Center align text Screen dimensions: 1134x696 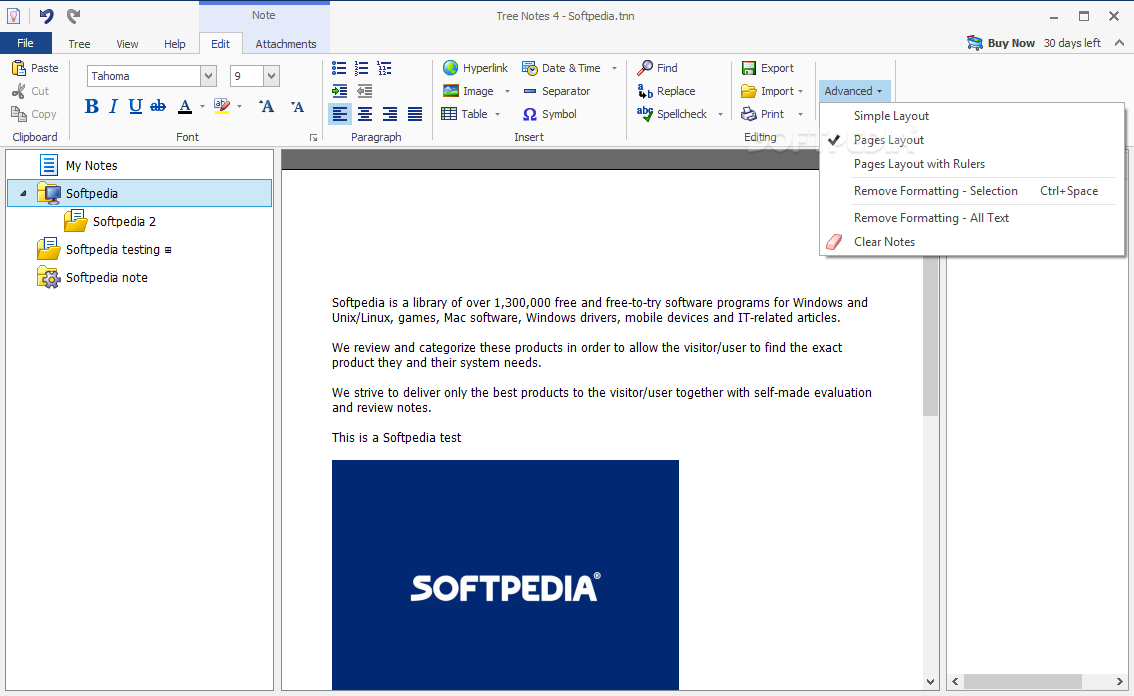[365, 114]
